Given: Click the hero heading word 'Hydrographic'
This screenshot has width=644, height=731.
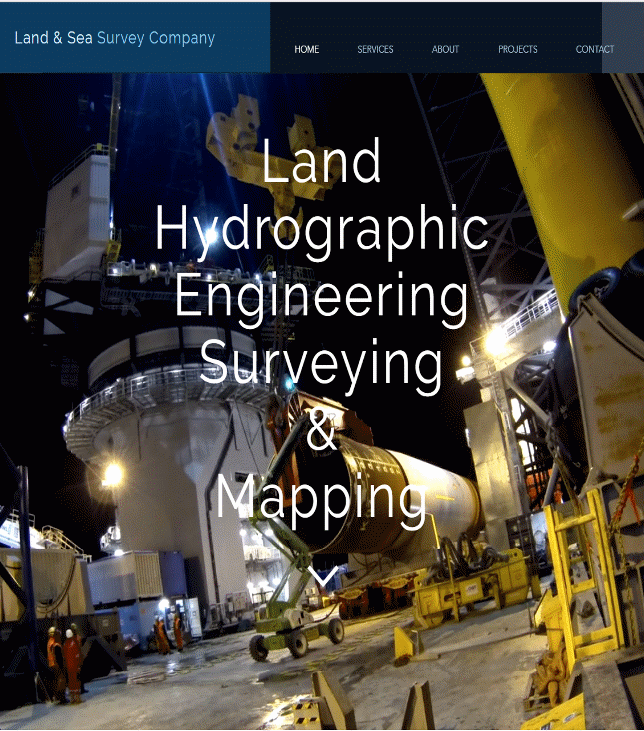Looking at the screenshot, I should point(322,231).
